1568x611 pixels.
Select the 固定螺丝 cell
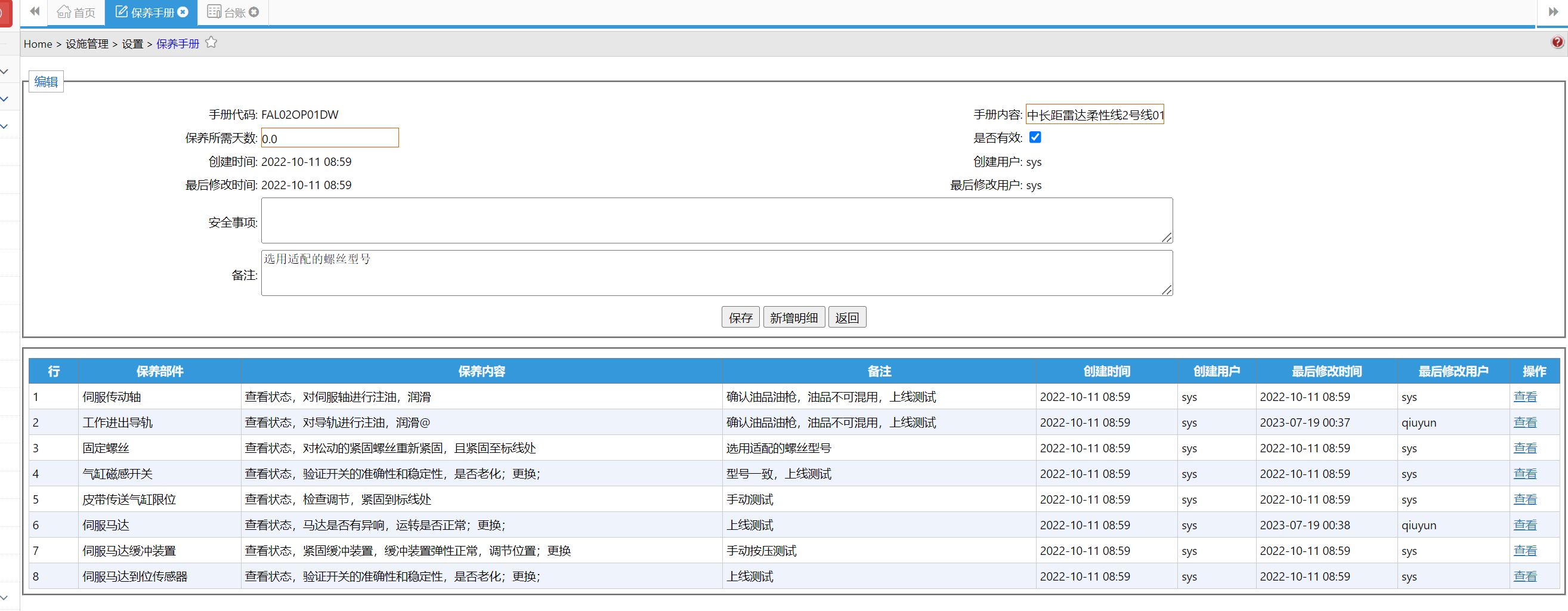point(159,448)
